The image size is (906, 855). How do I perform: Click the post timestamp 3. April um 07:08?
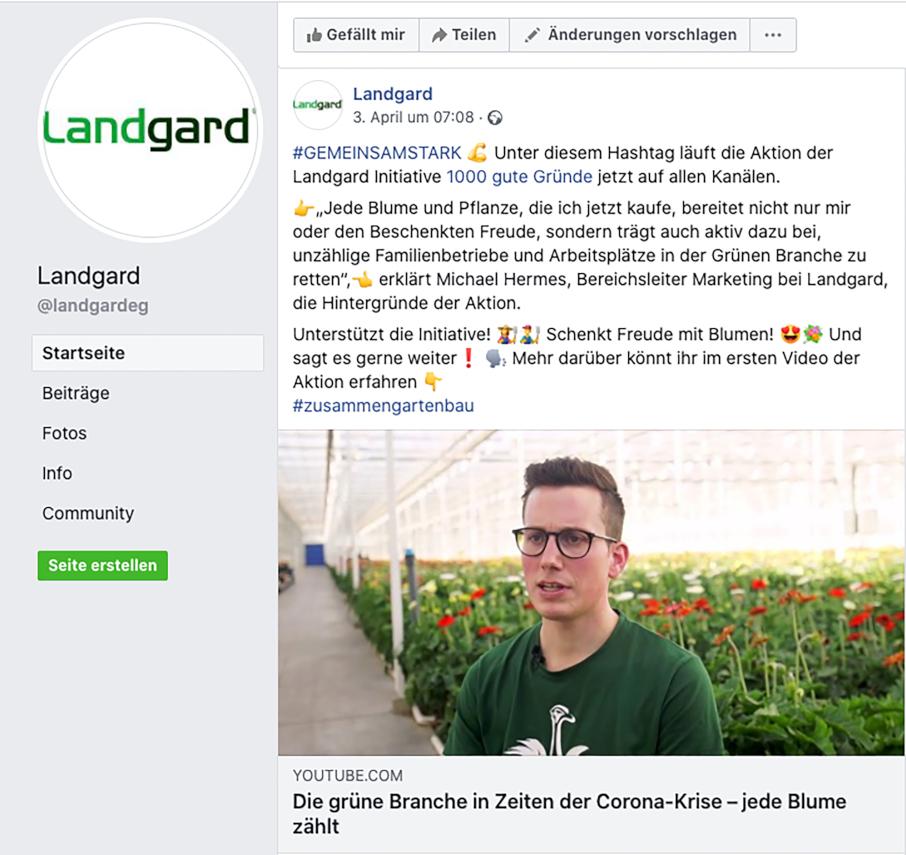click(413, 117)
